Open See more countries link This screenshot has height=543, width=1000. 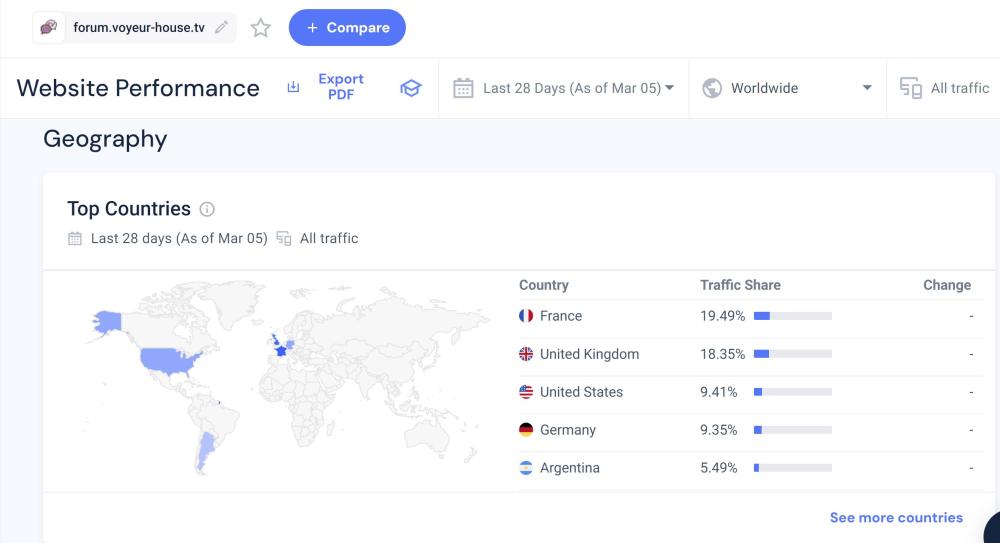tap(896, 518)
